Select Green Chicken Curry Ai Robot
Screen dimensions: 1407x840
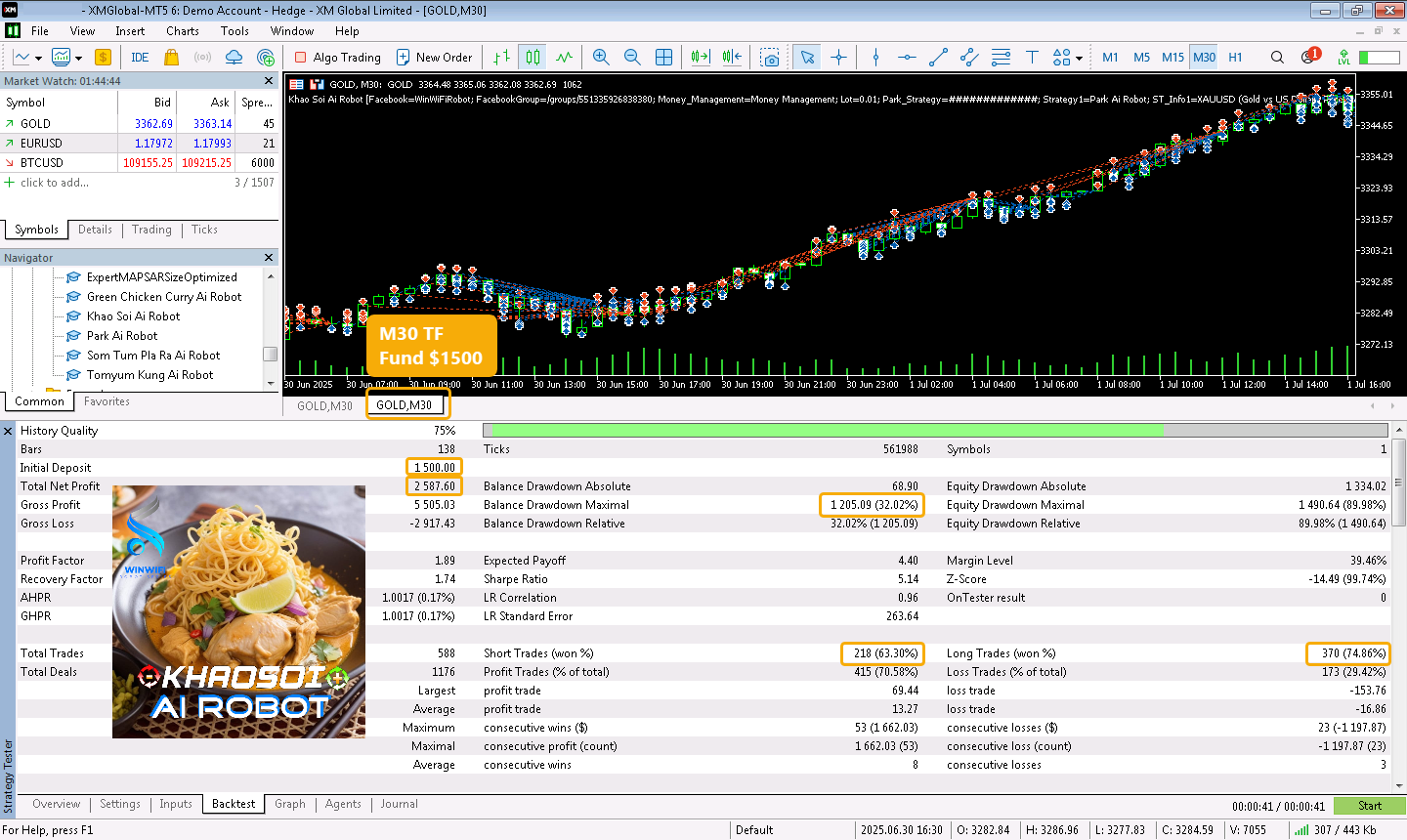164,297
